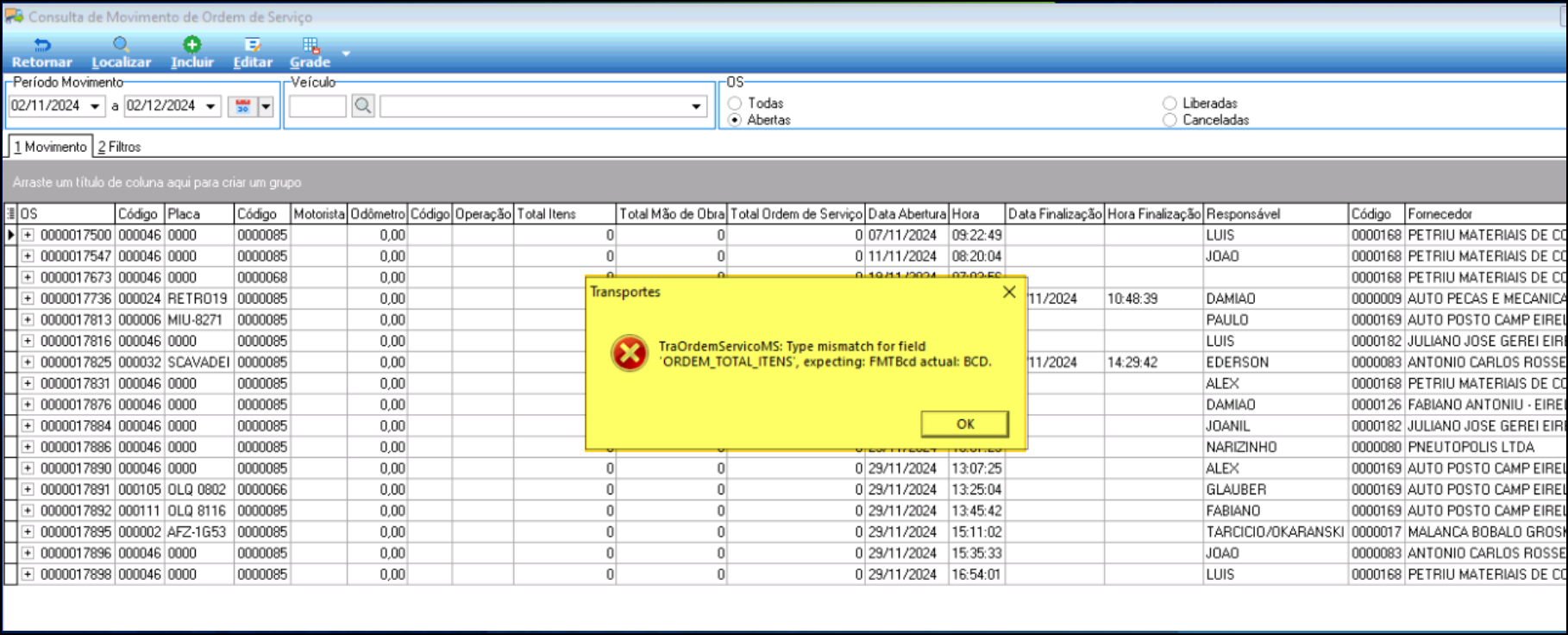1568x635 pixels.
Task: Sort by the Odômetro column header
Action: tap(377, 214)
